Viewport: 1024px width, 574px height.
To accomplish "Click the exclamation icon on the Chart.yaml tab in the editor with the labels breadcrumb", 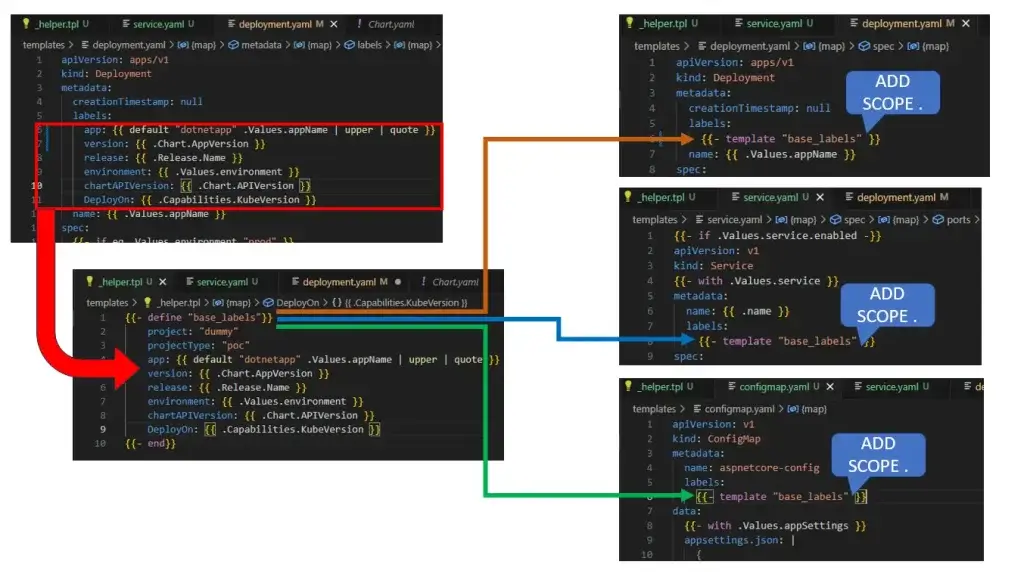I will [359, 24].
